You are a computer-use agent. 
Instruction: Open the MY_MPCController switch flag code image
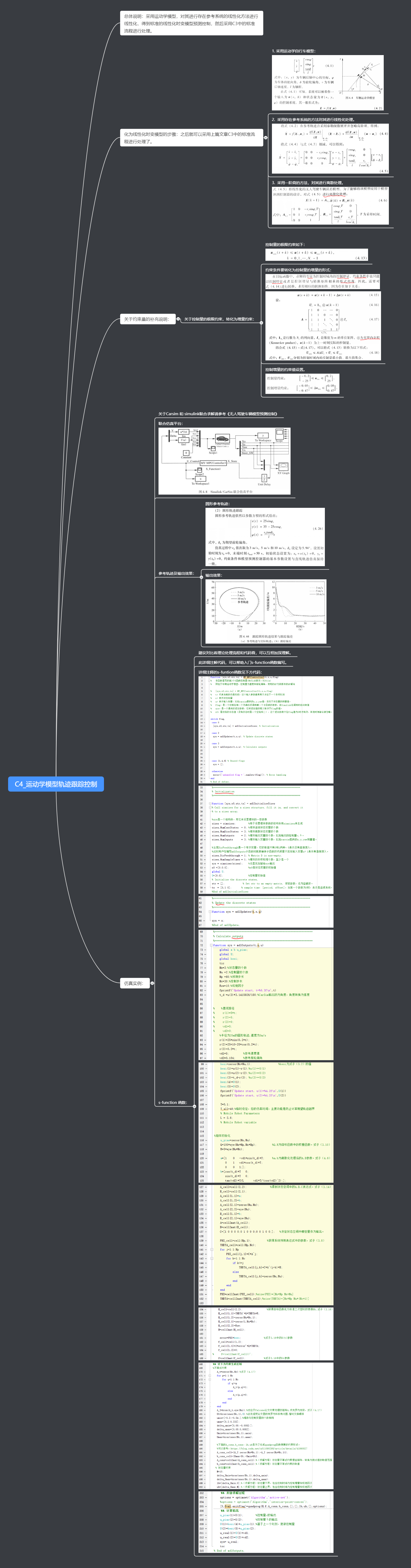tap(266, 730)
